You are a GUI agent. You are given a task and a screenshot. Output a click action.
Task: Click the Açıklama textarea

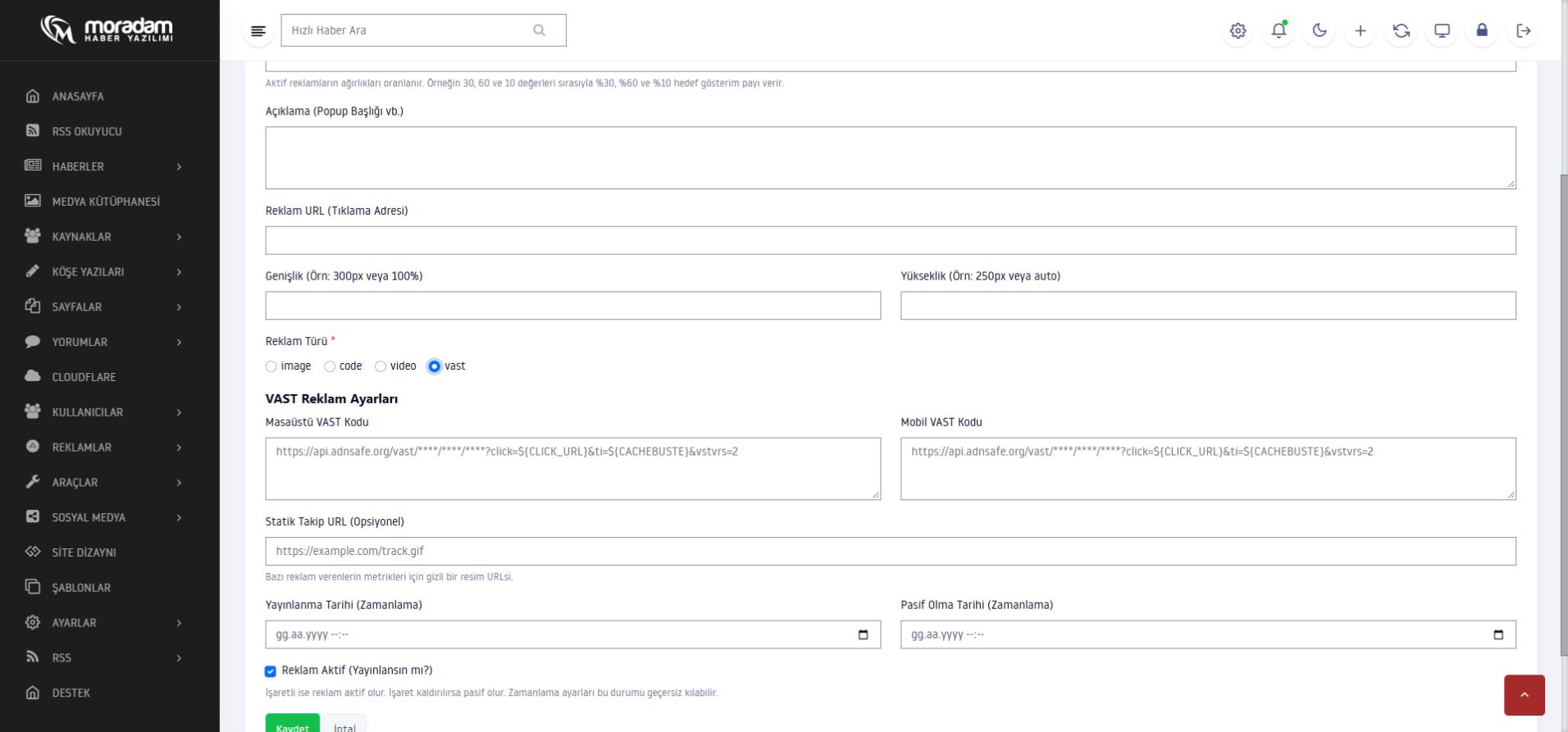click(891, 157)
